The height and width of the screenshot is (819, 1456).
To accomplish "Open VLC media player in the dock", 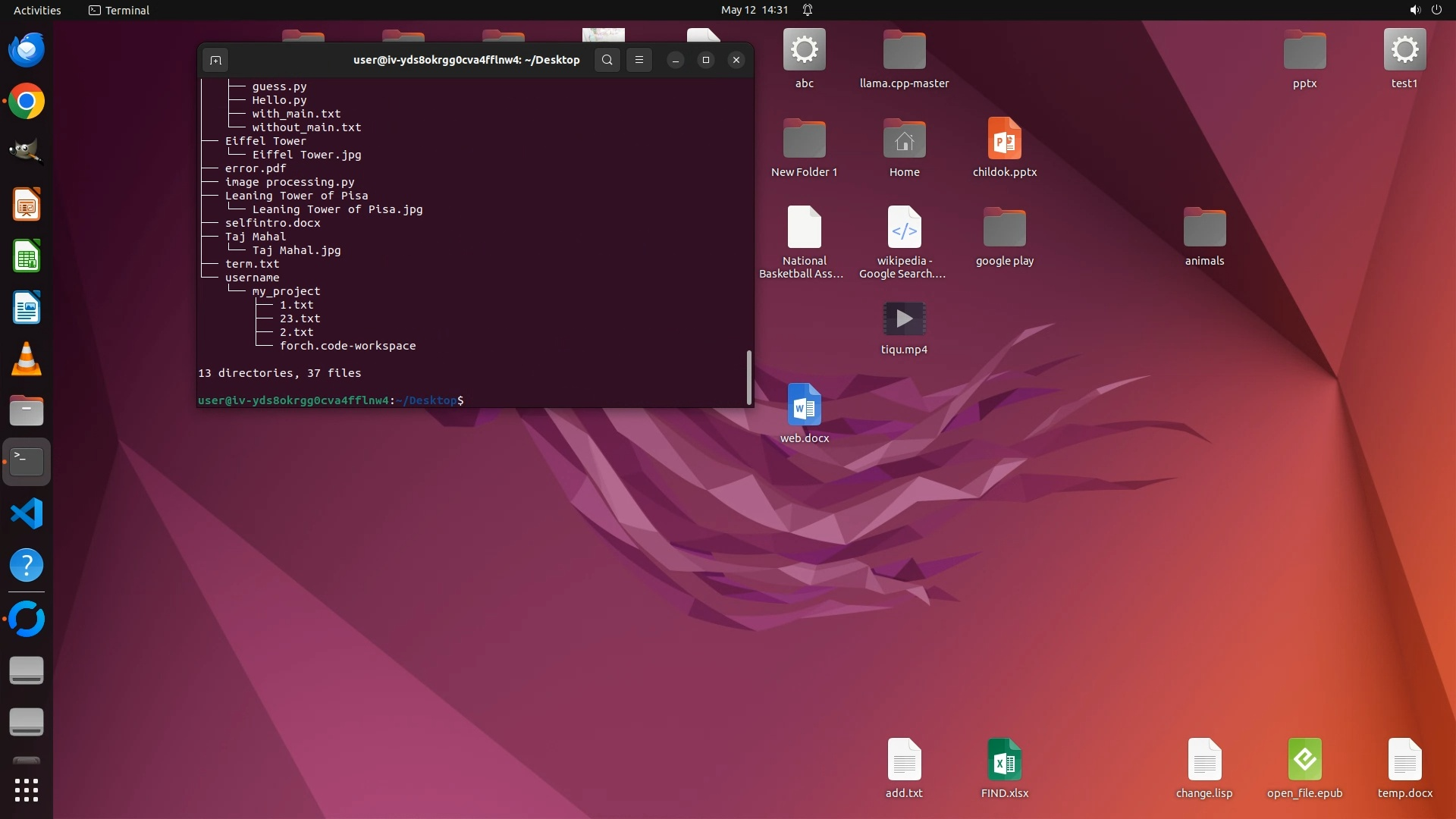I will 27,359.
